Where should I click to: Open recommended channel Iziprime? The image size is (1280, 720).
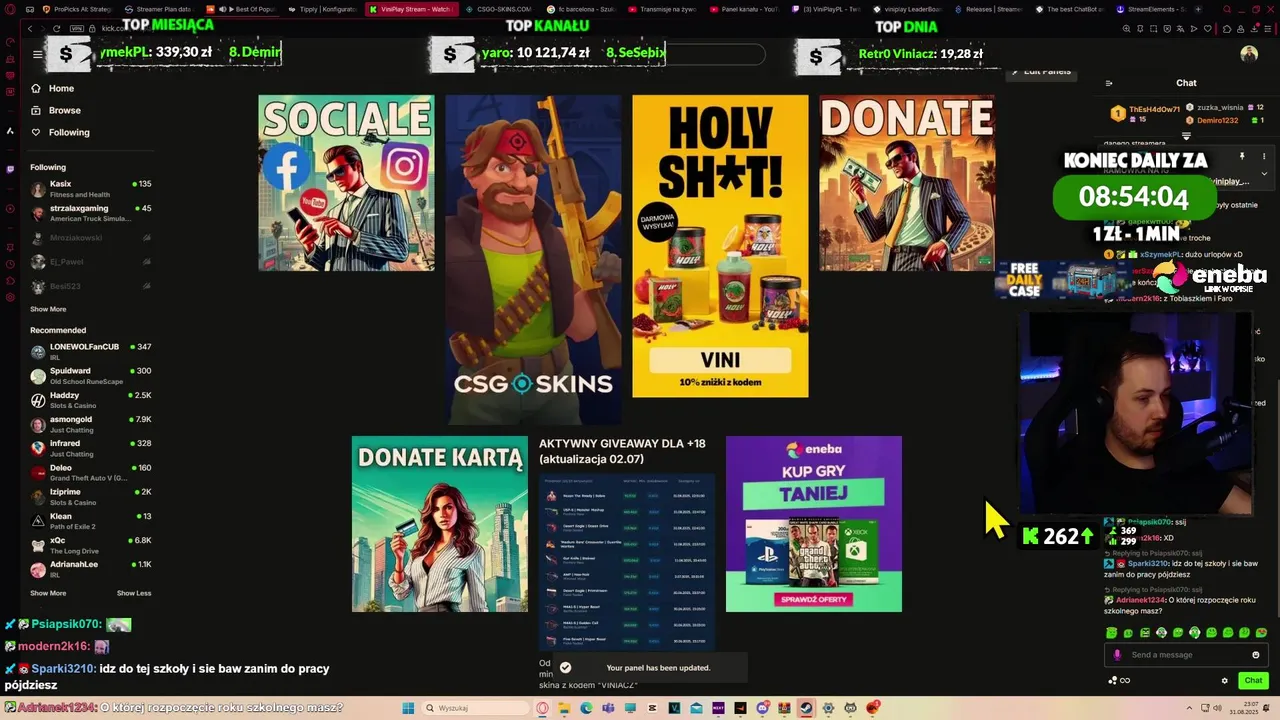click(90, 497)
